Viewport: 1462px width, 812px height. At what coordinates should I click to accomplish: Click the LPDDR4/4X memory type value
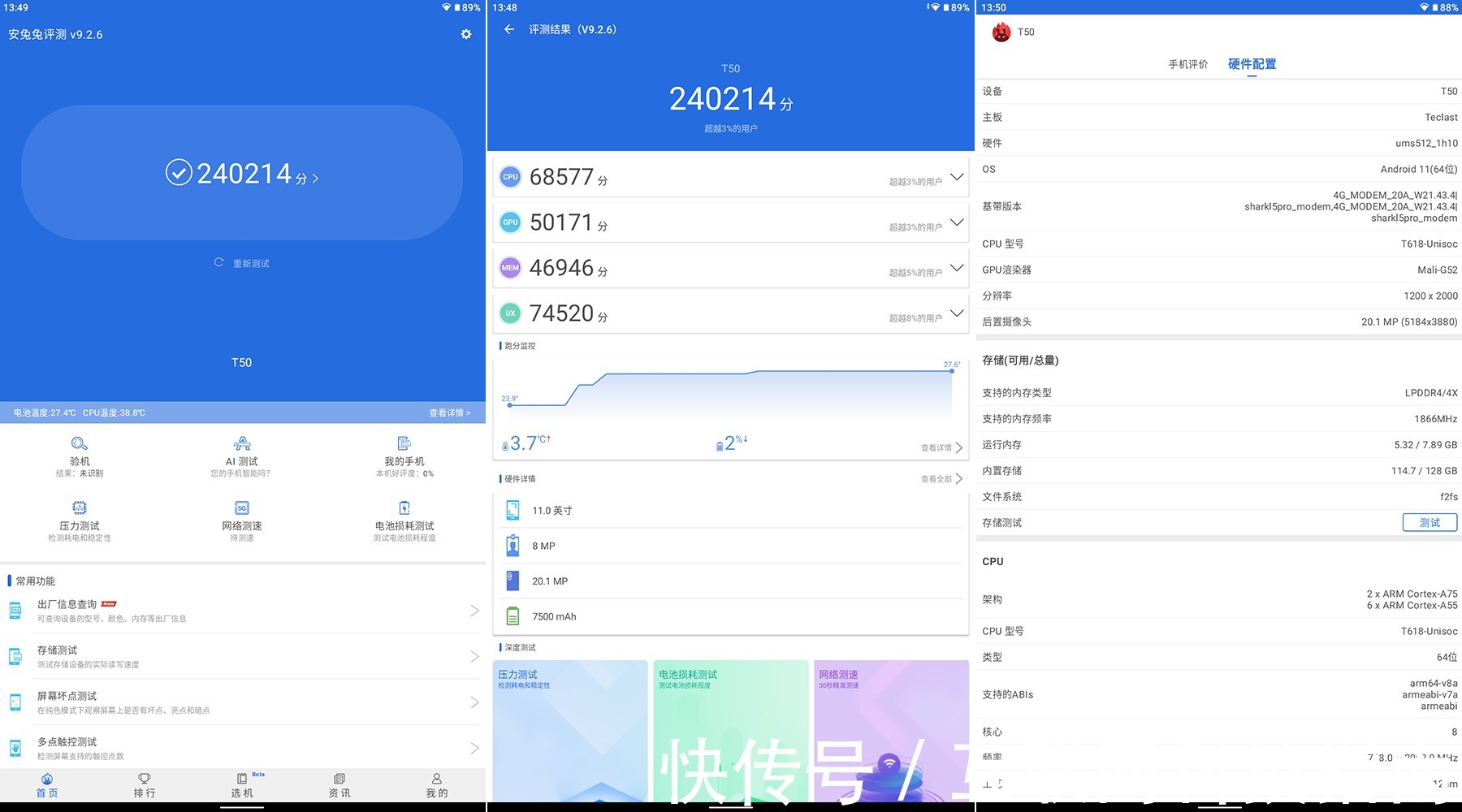pyautogui.click(x=1431, y=392)
